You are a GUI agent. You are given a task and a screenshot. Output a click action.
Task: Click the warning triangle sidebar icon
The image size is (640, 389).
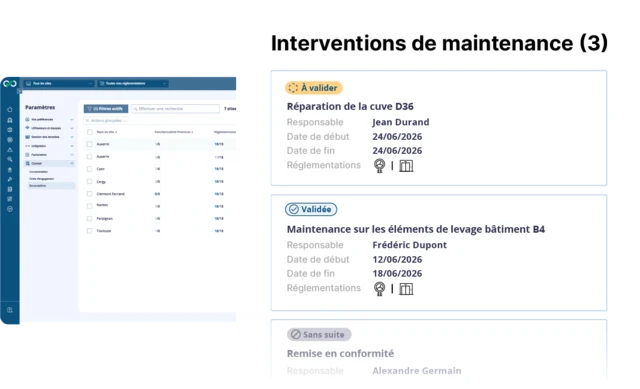pos(10,150)
